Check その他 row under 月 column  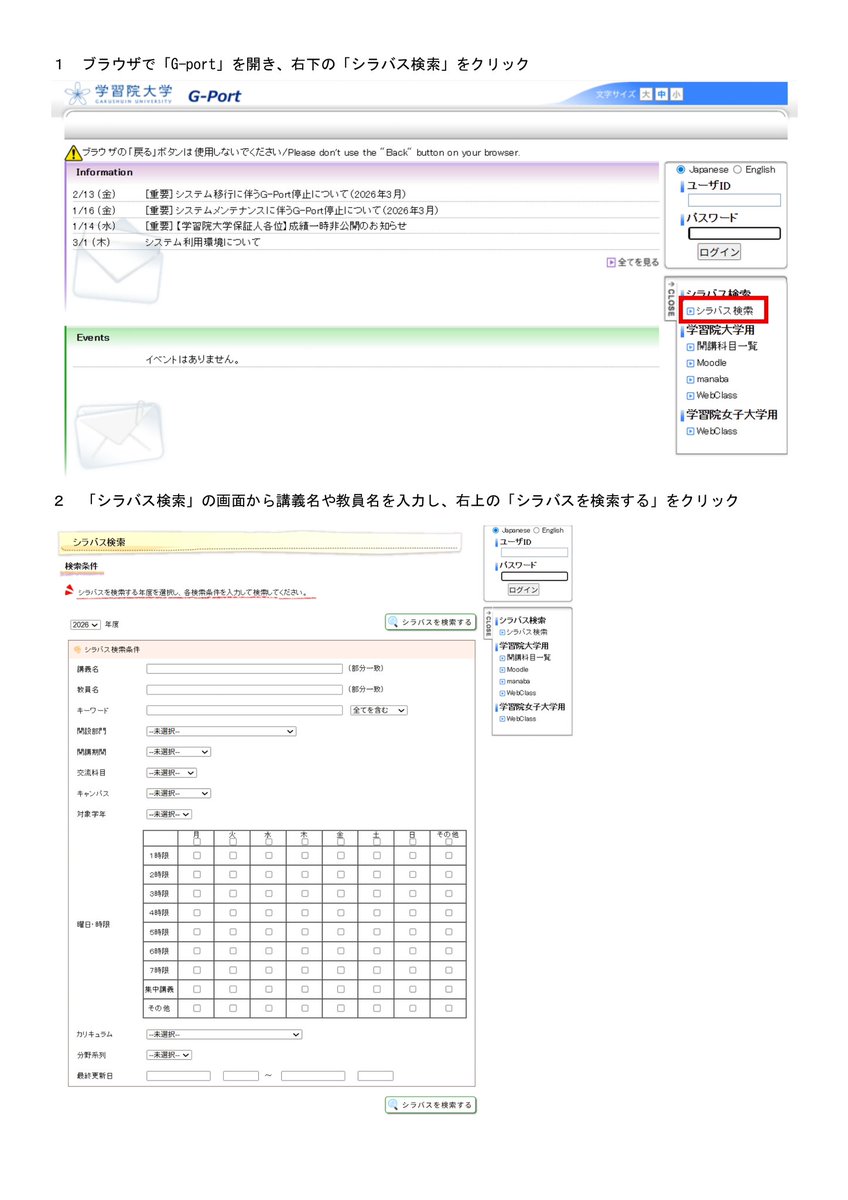click(197, 1008)
